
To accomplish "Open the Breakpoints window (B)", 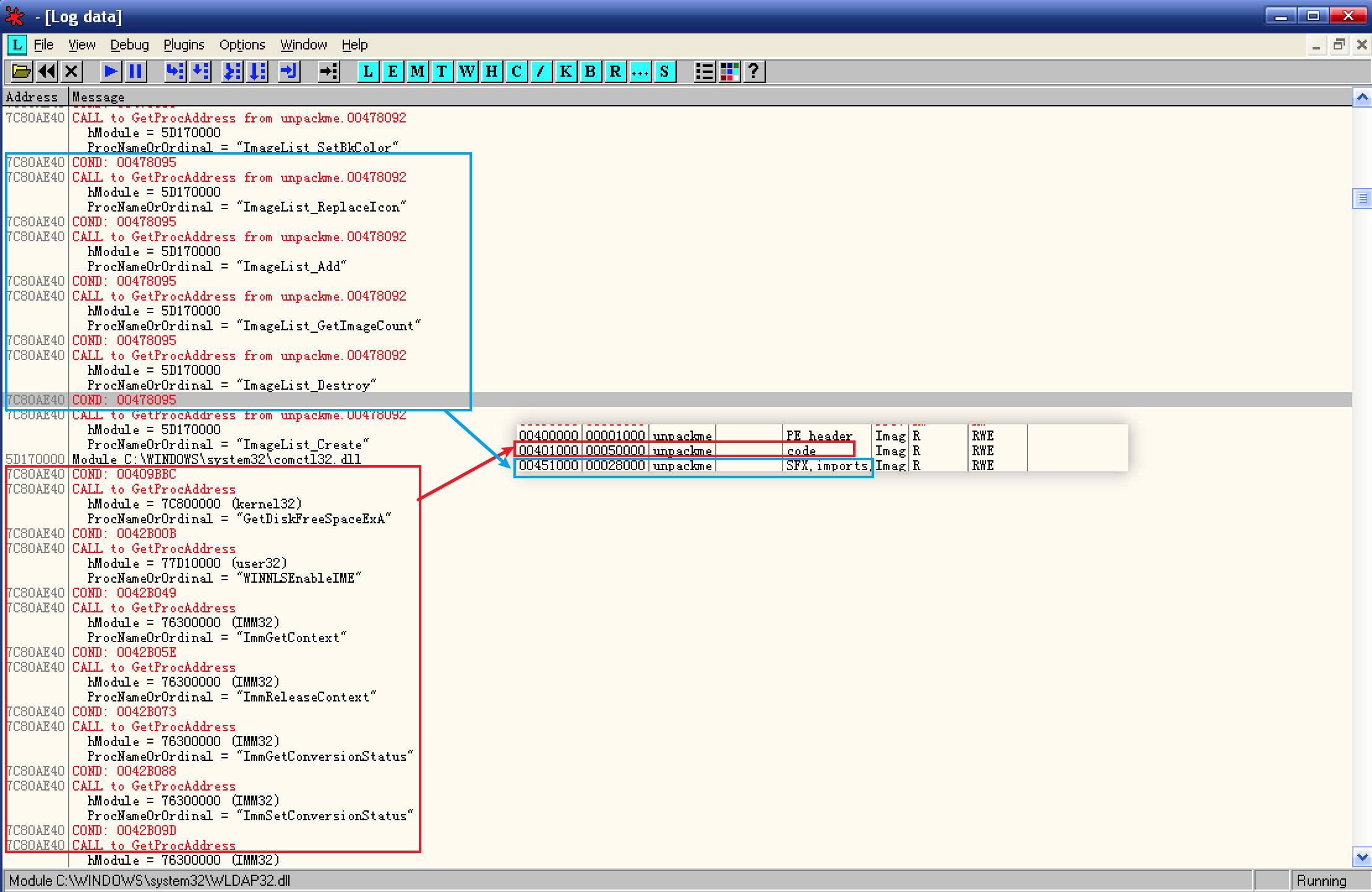I will [590, 72].
